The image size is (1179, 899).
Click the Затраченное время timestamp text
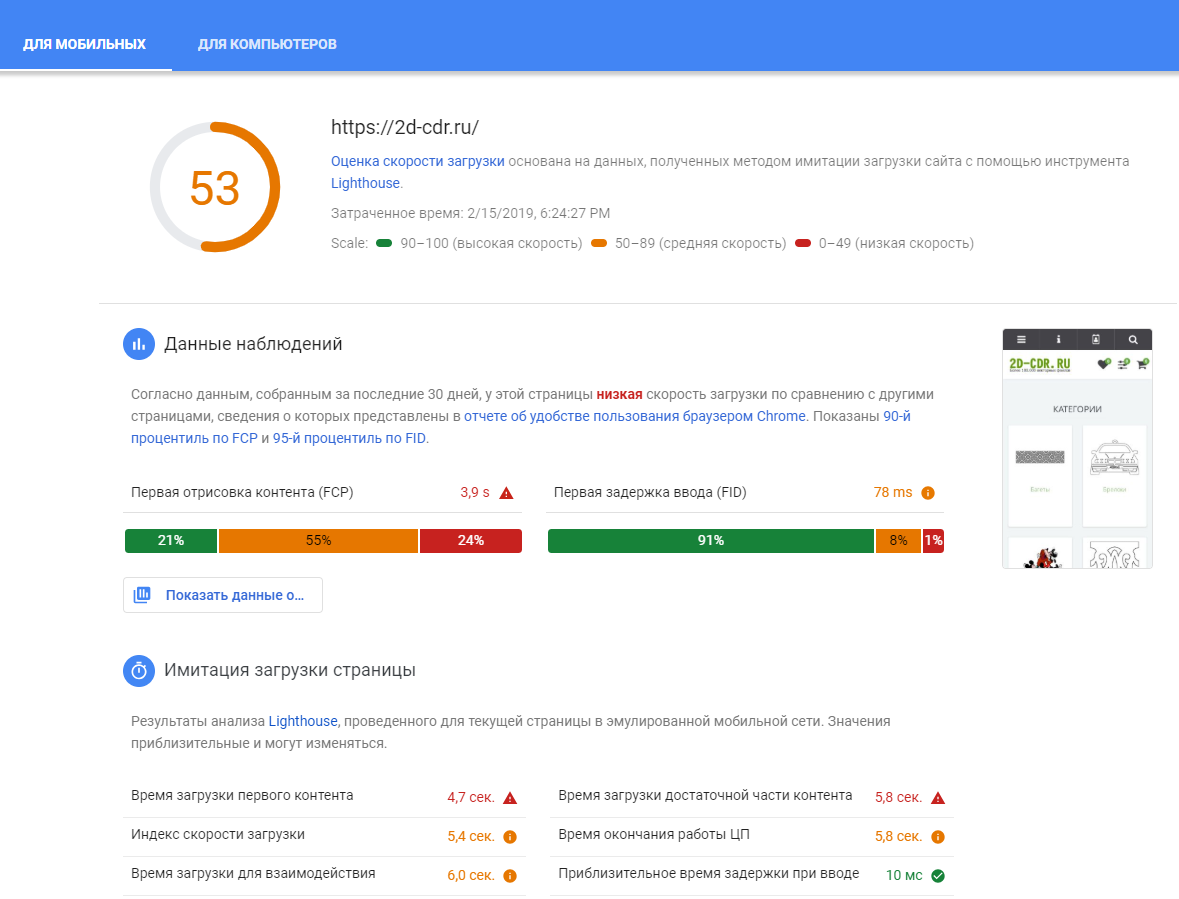click(470, 213)
